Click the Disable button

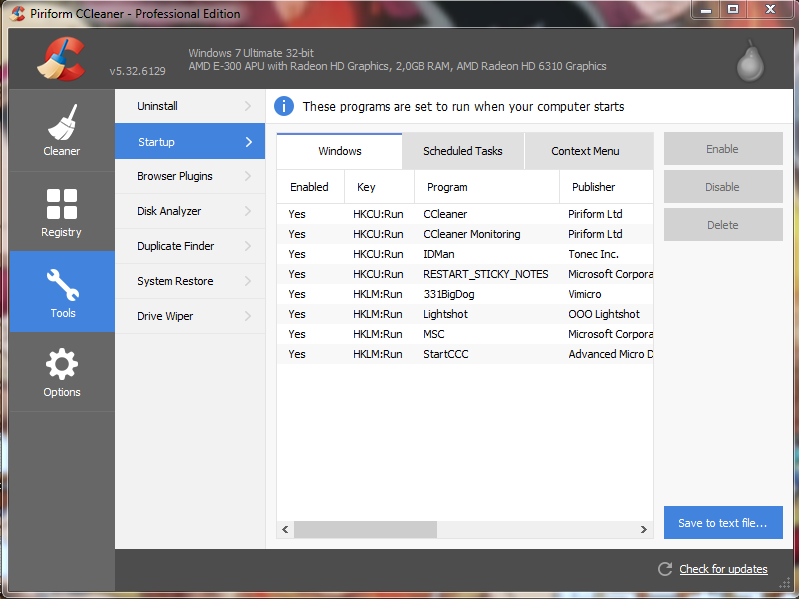[x=723, y=187]
